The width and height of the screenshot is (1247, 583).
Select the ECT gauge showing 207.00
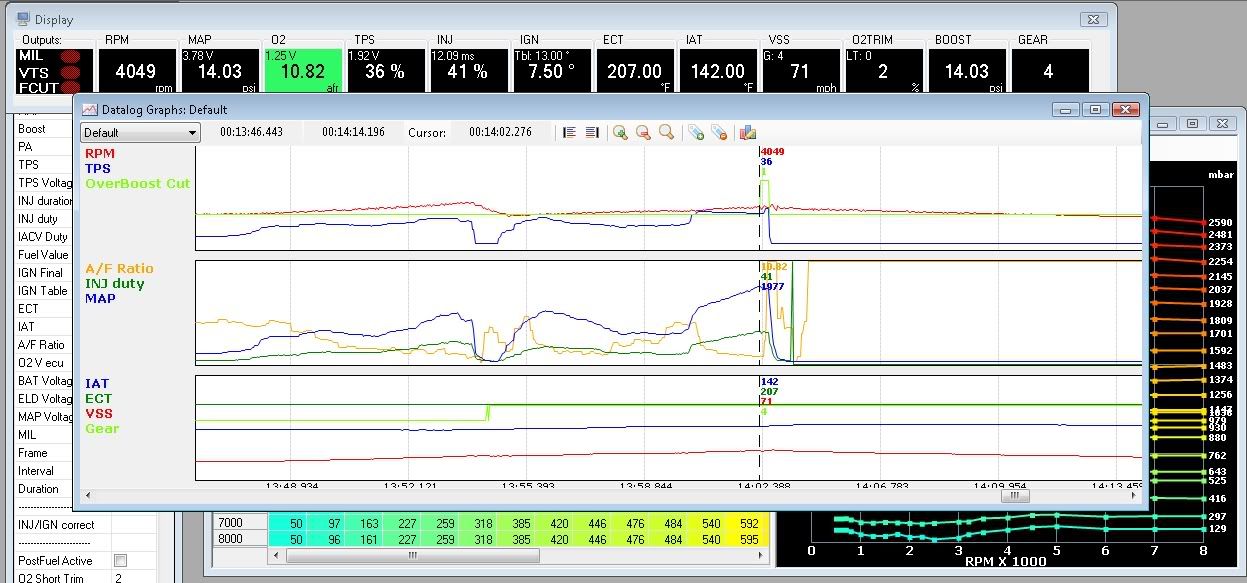(634, 71)
